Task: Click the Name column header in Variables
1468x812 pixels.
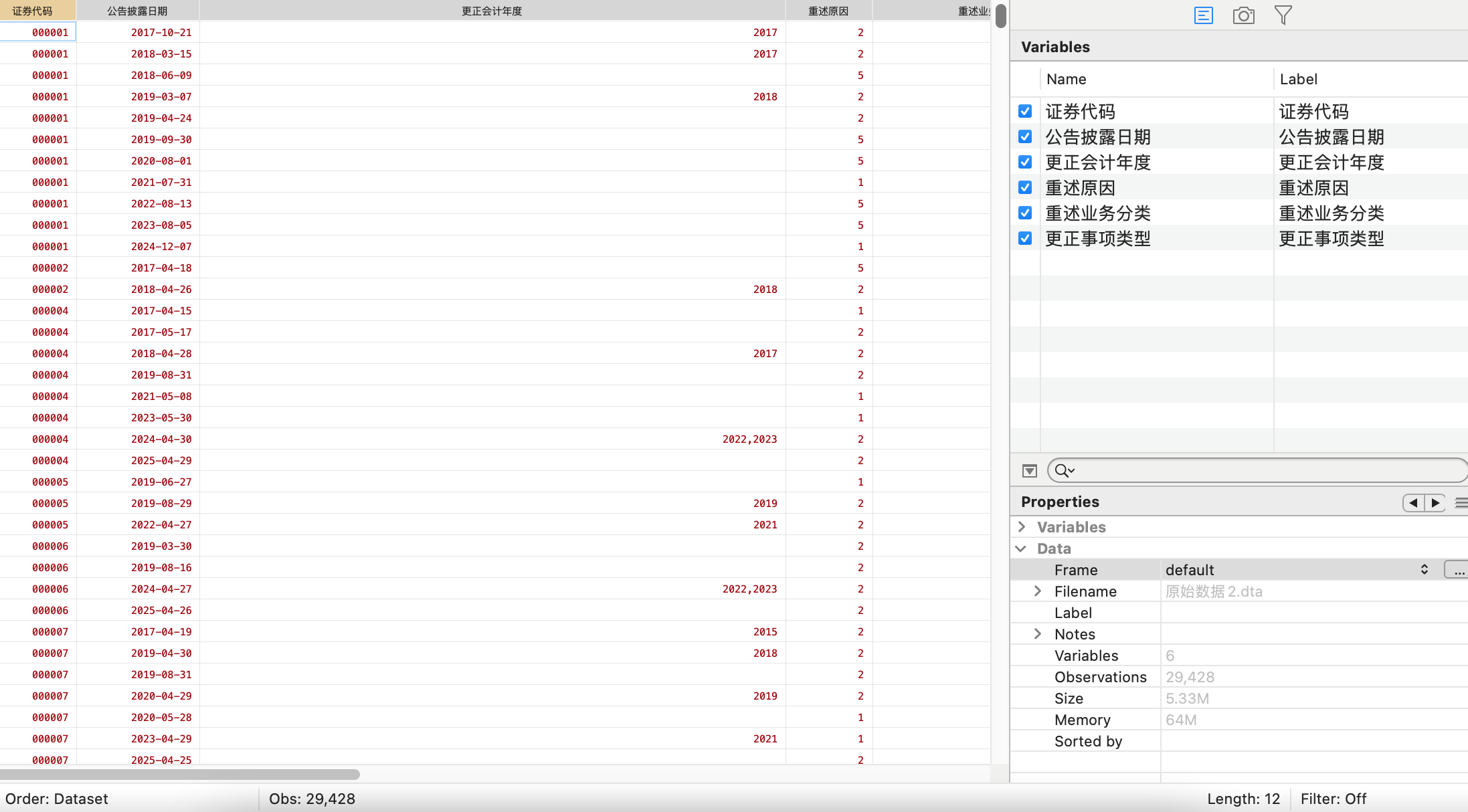Action: click(x=1066, y=79)
